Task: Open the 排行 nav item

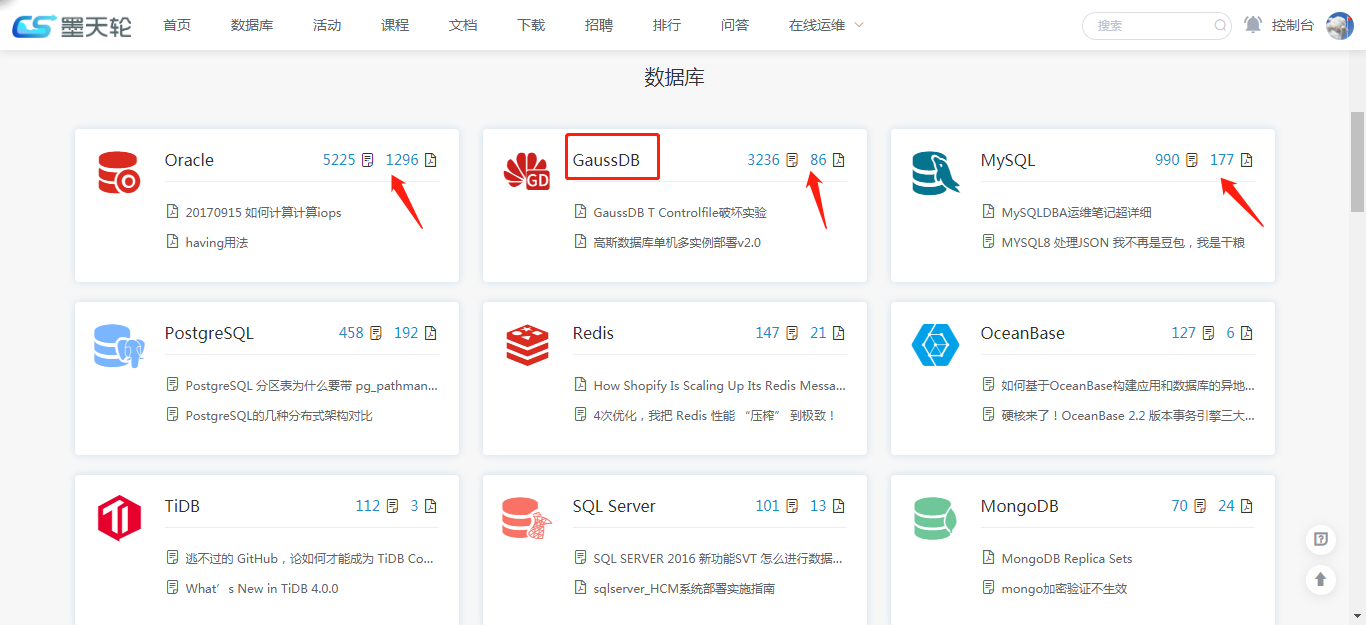Action: point(667,25)
